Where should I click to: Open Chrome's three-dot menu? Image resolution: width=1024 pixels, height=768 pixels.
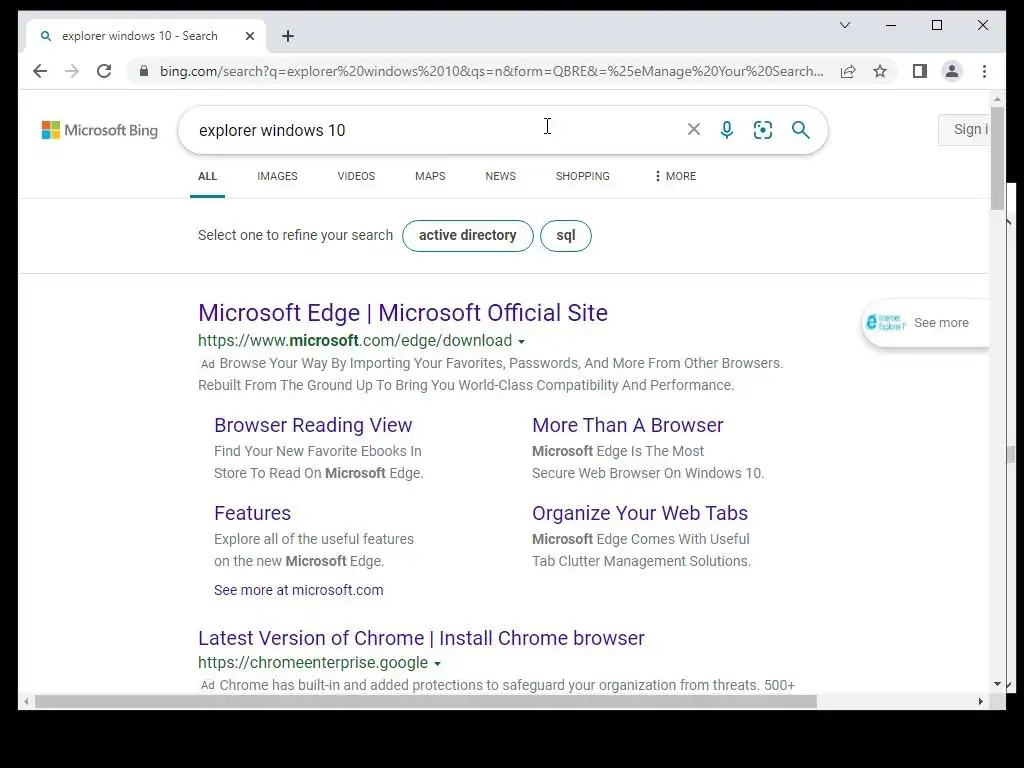(x=984, y=71)
